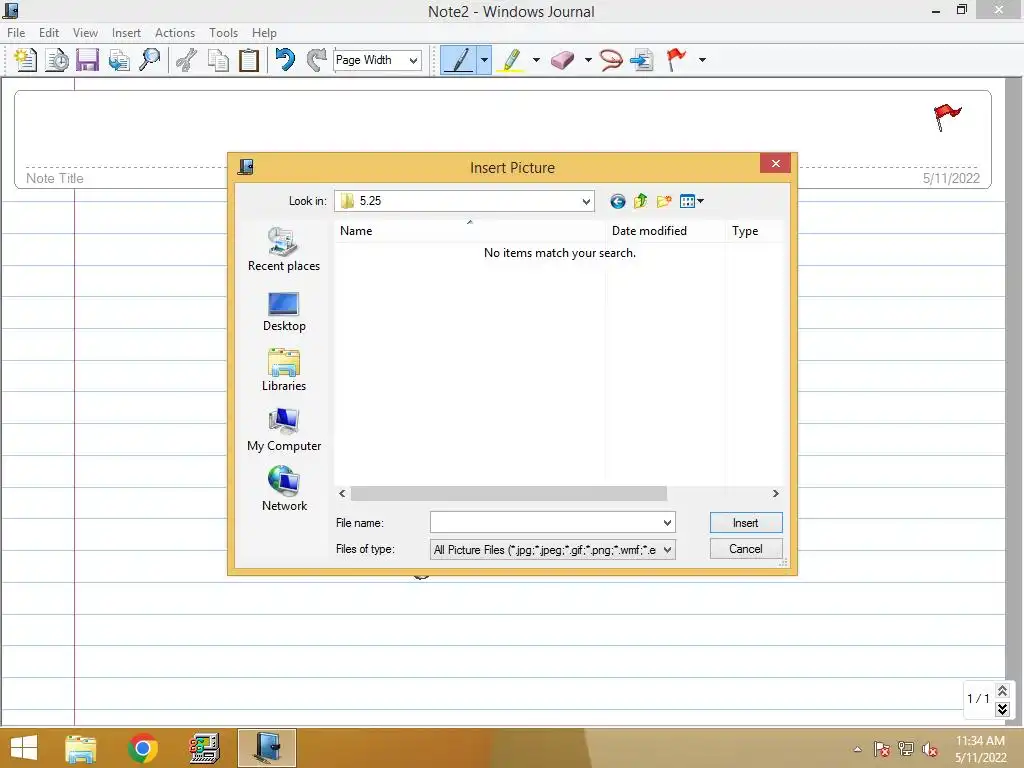This screenshot has height=768, width=1024.
Task: Open the Edit menu
Action: (48, 33)
